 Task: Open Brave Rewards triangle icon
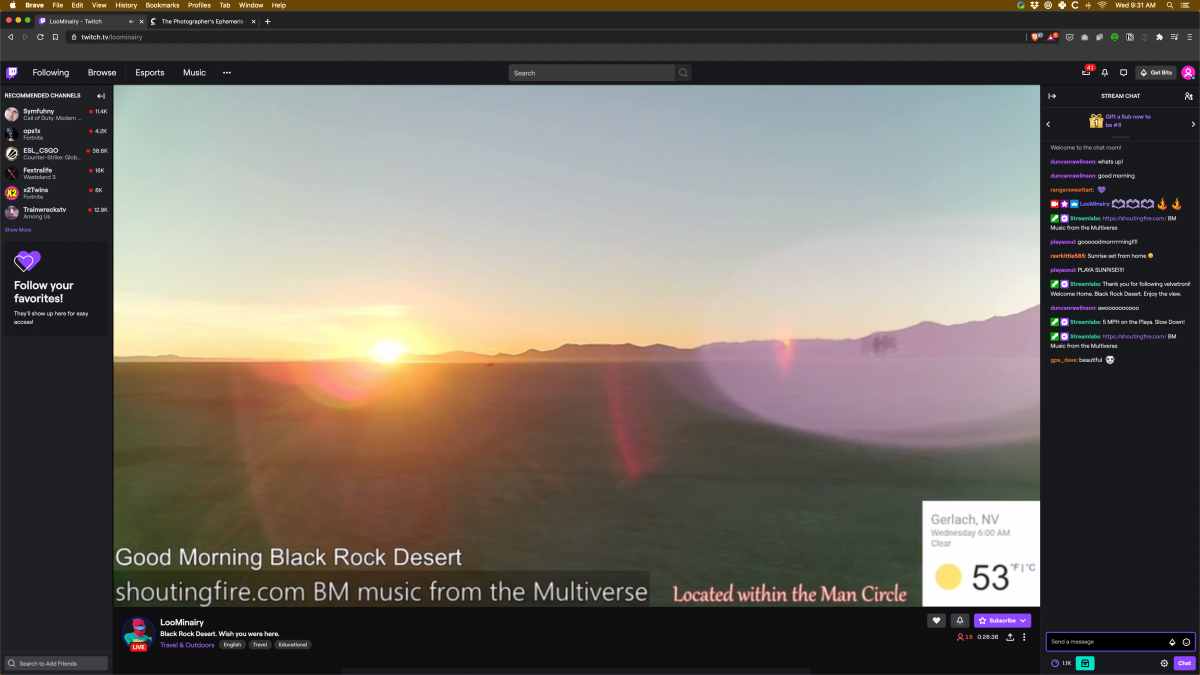click(x=1051, y=37)
